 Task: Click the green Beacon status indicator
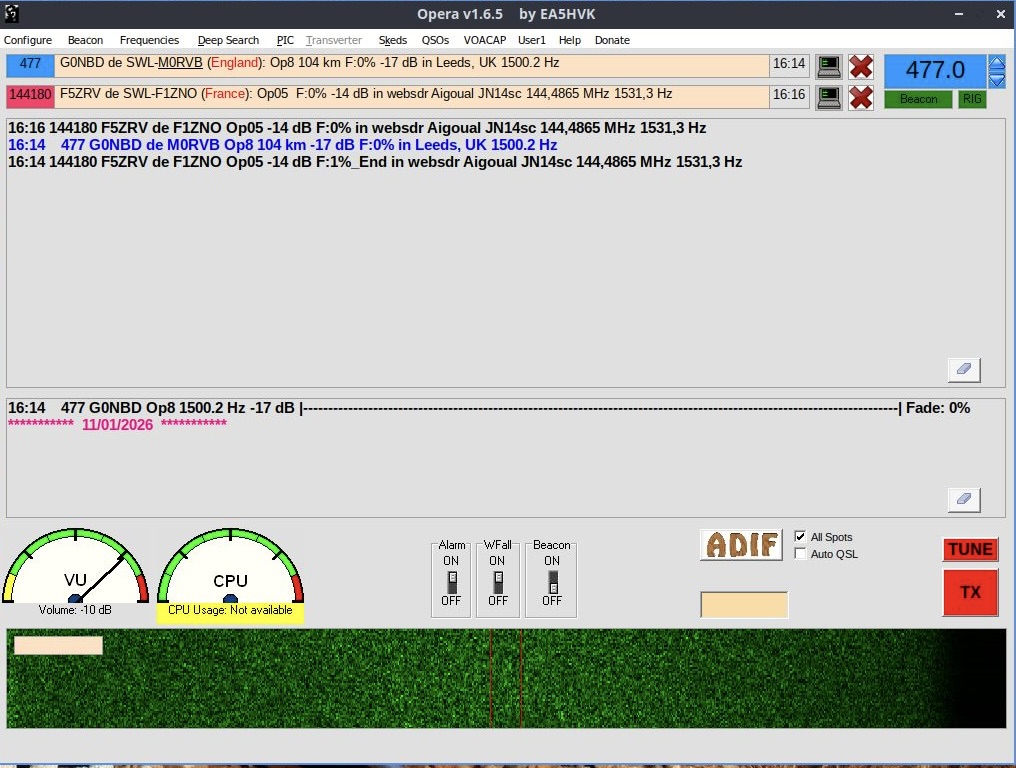[917, 99]
